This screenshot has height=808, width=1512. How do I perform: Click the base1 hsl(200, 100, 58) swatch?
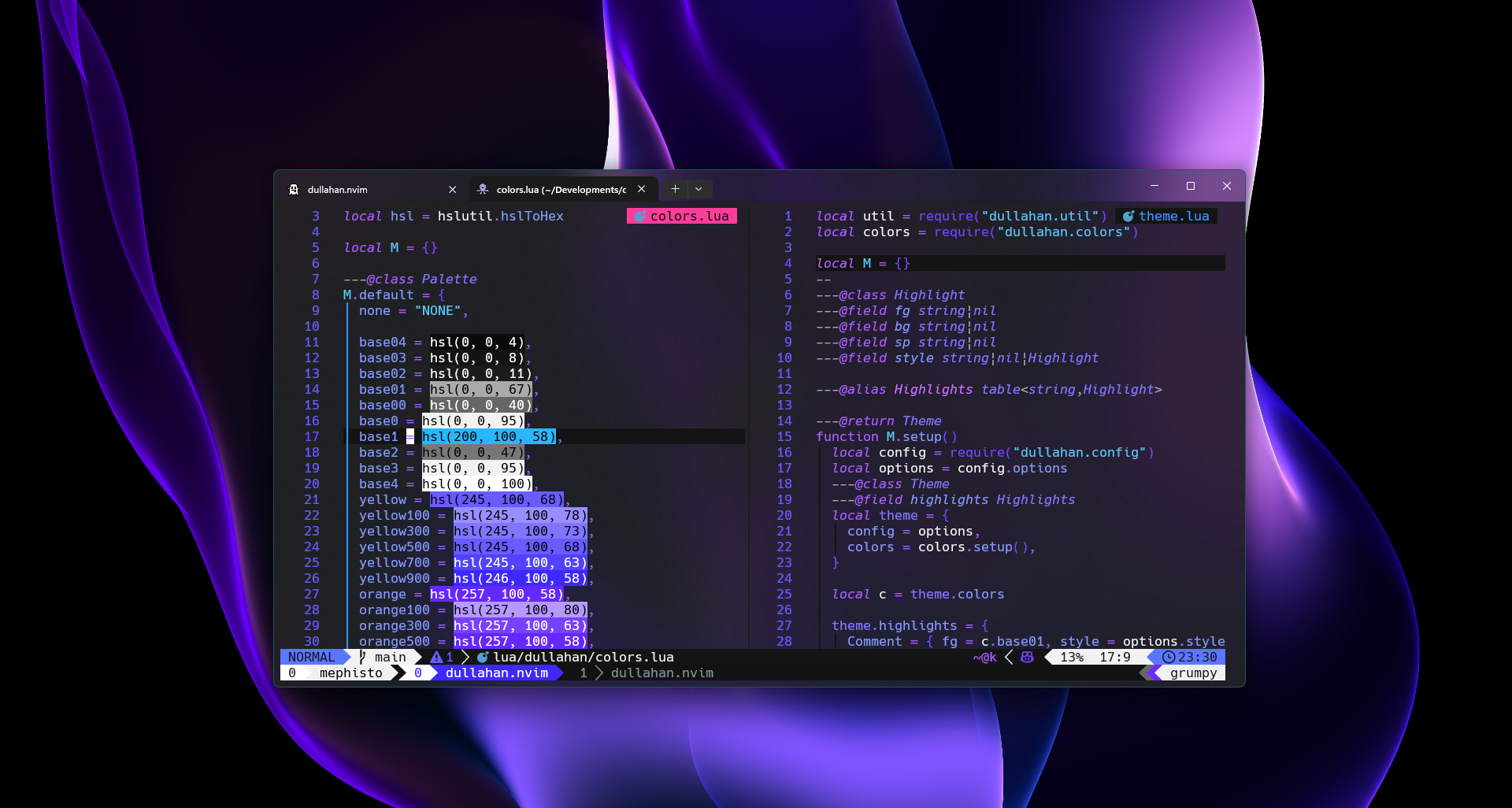click(x=489, y=436)
